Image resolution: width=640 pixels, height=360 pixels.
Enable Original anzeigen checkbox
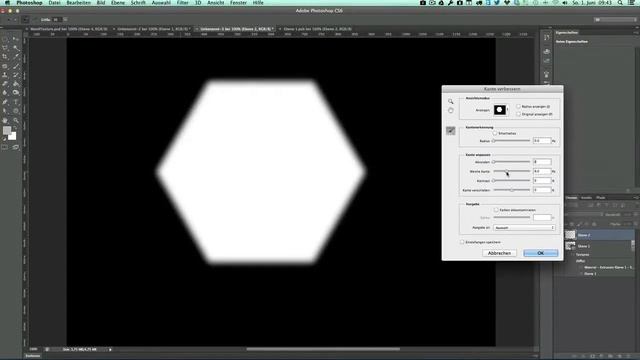[518, 114]
